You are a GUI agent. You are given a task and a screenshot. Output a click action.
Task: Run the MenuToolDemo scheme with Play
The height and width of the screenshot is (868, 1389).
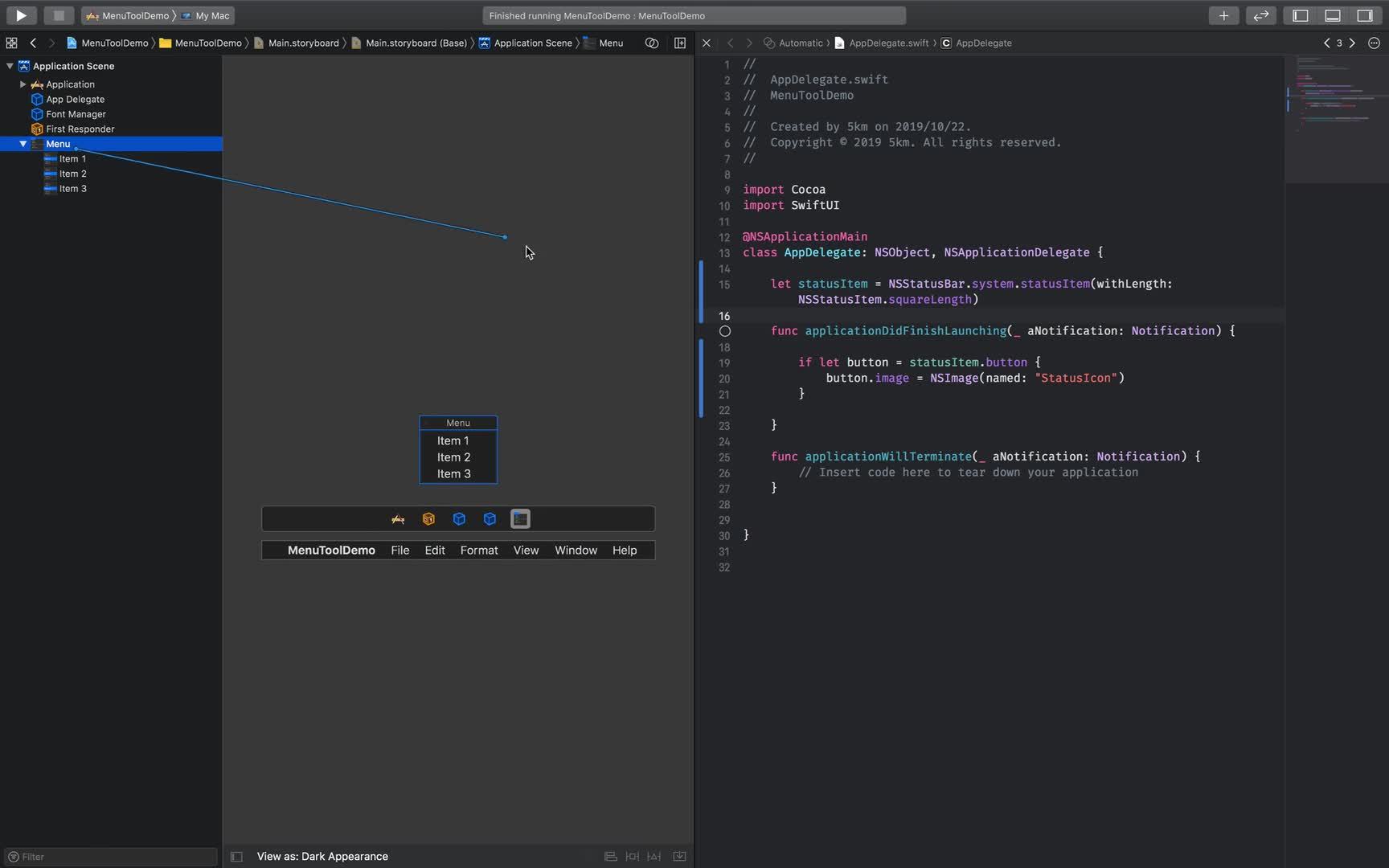[22, 15]
